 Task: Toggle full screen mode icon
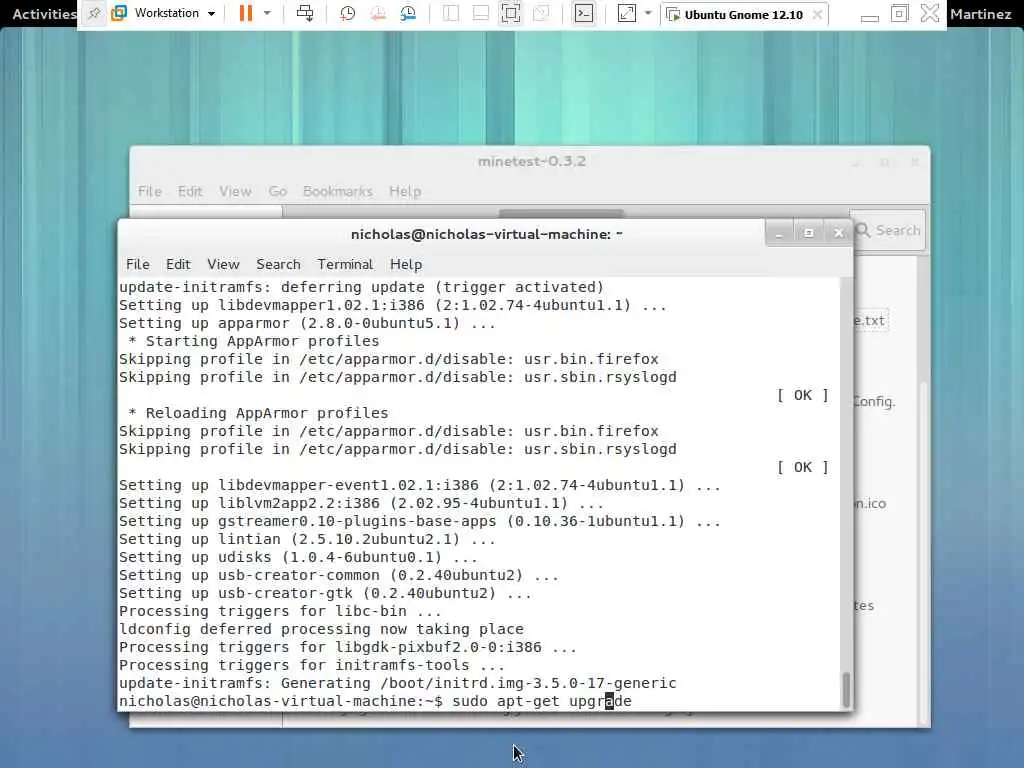point(511,13)
